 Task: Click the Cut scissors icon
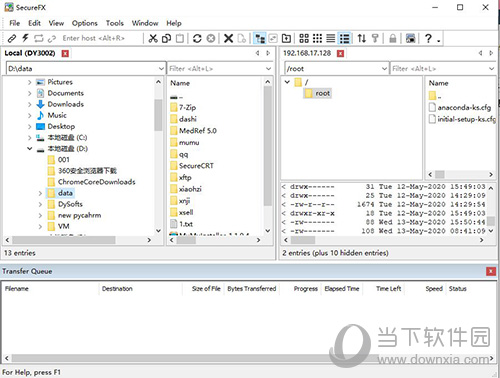(153, 38)
